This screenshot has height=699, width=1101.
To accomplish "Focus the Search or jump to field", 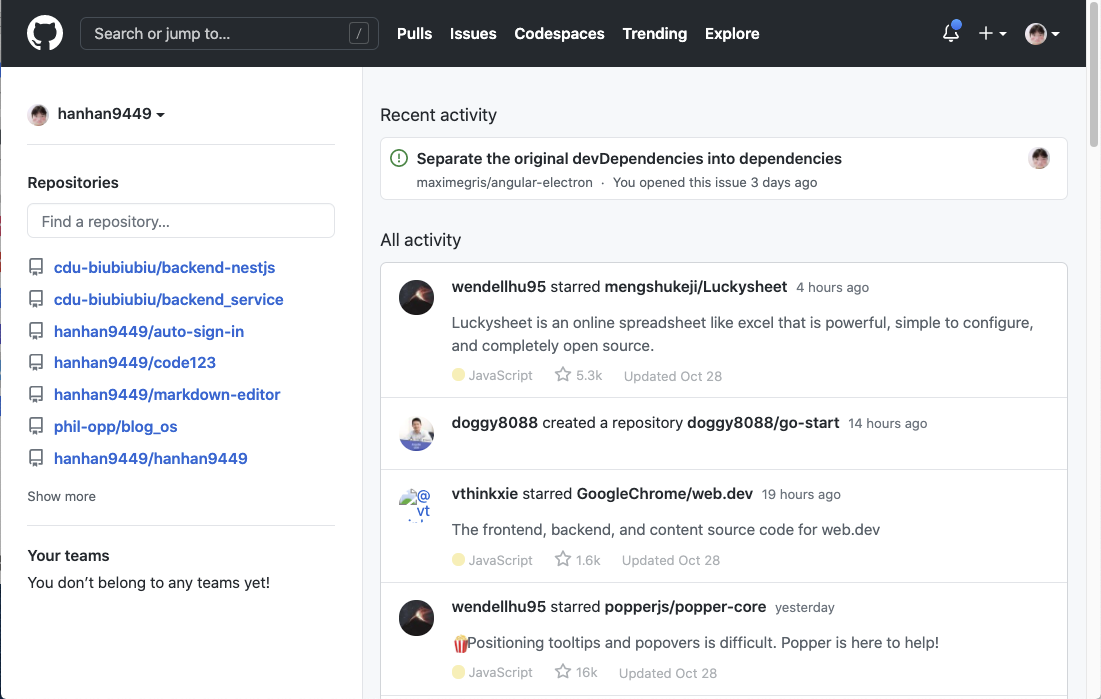I will (x=229, y=33).
